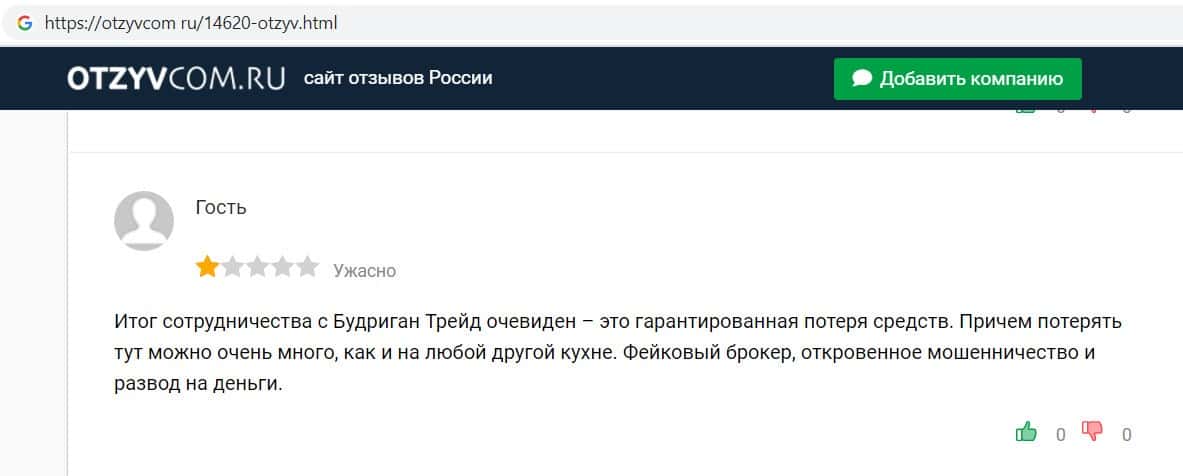Click the 'сайт отзывов России' tagline
The width and height of the screenshot is (1183, 476).
tap(398, 78)
